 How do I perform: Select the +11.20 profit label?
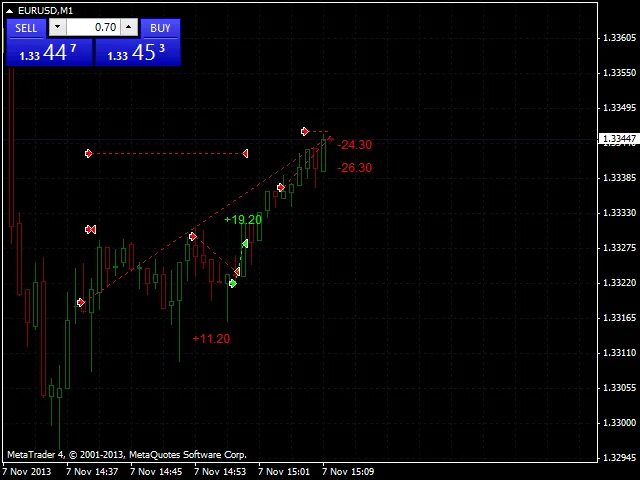coord(211,338)
